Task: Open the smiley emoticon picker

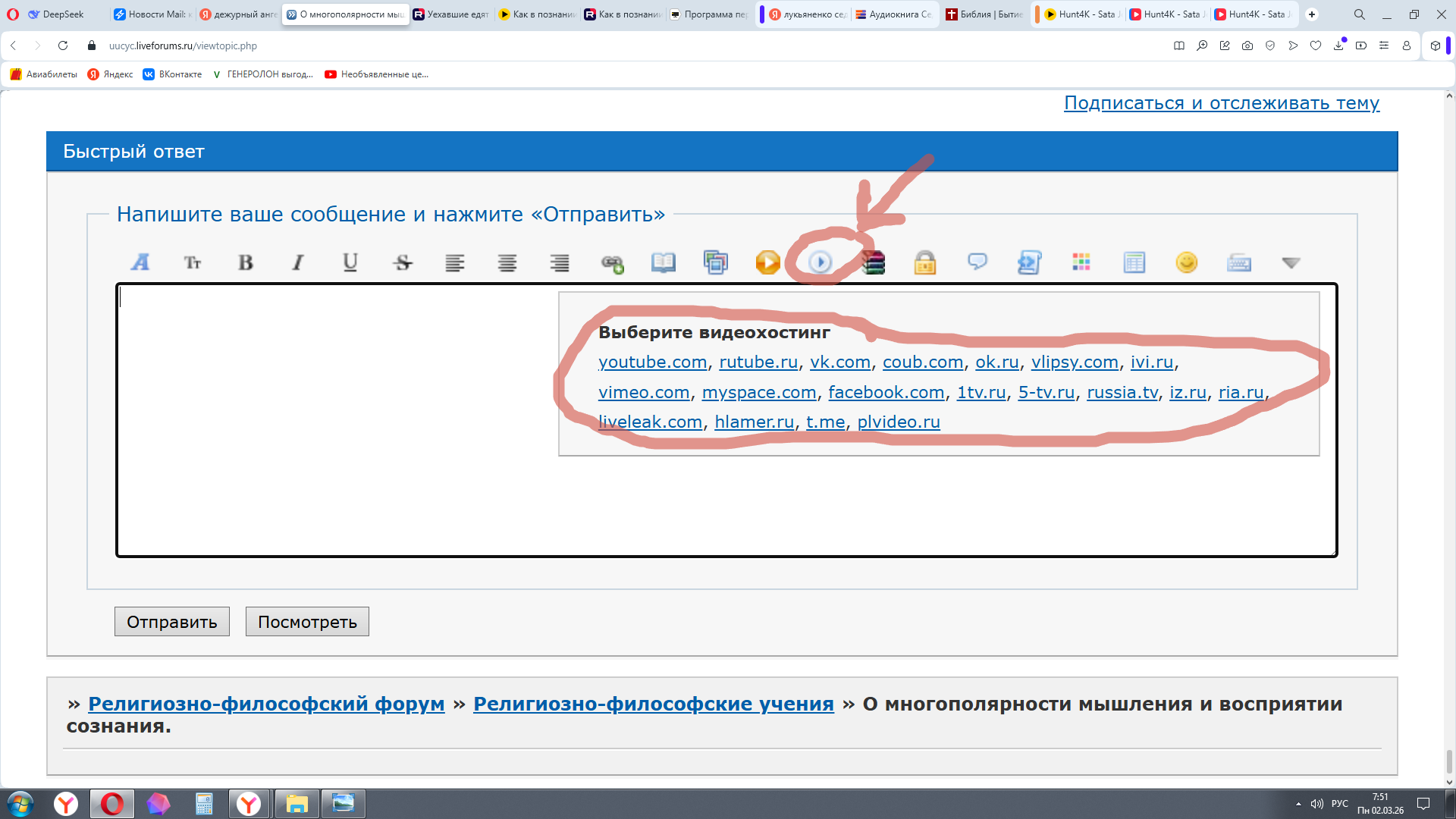Action: (1186, 262)
